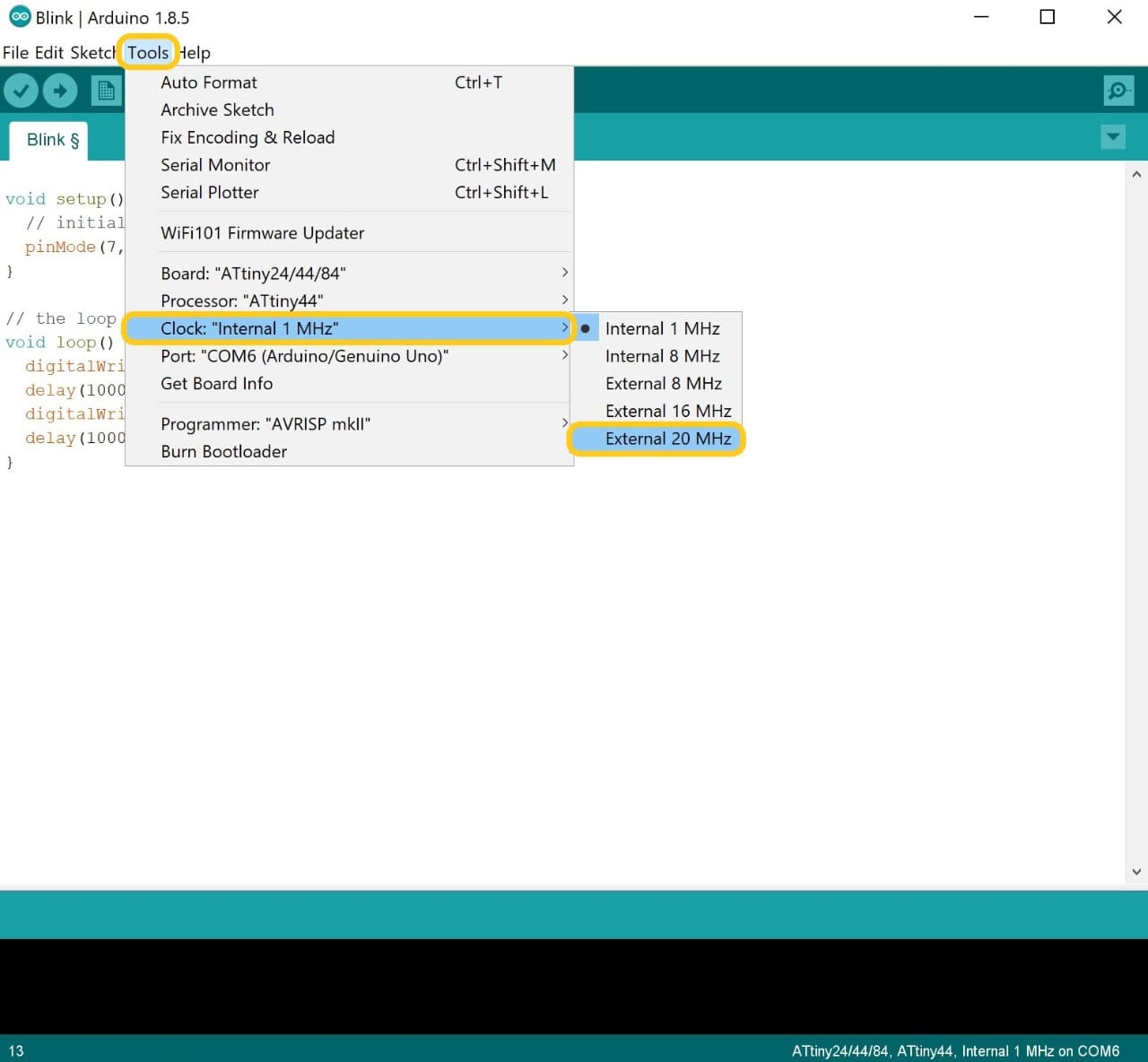Switch to the Blink sketch tab
The width and height of the screenshot is (1148, 1062).
(48, 140)
